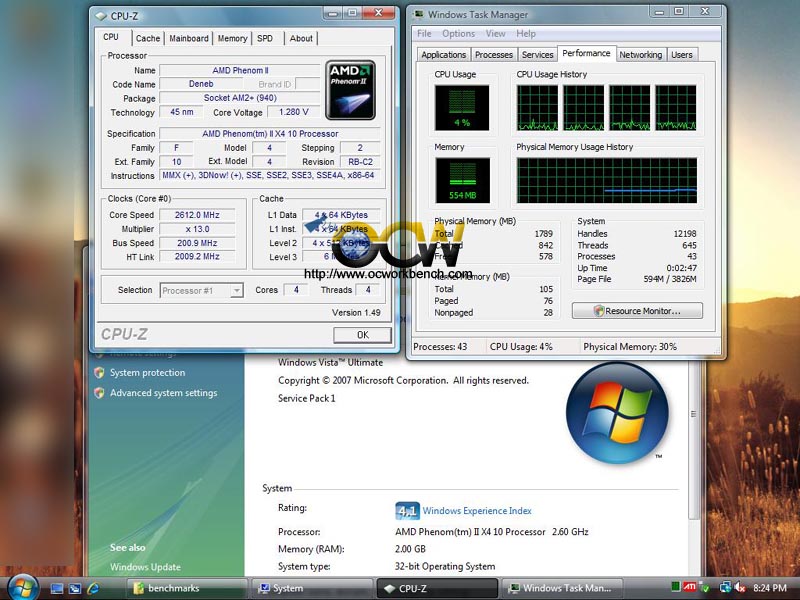
Task: Click System protection shield icon
Action: tap(99, 372)
